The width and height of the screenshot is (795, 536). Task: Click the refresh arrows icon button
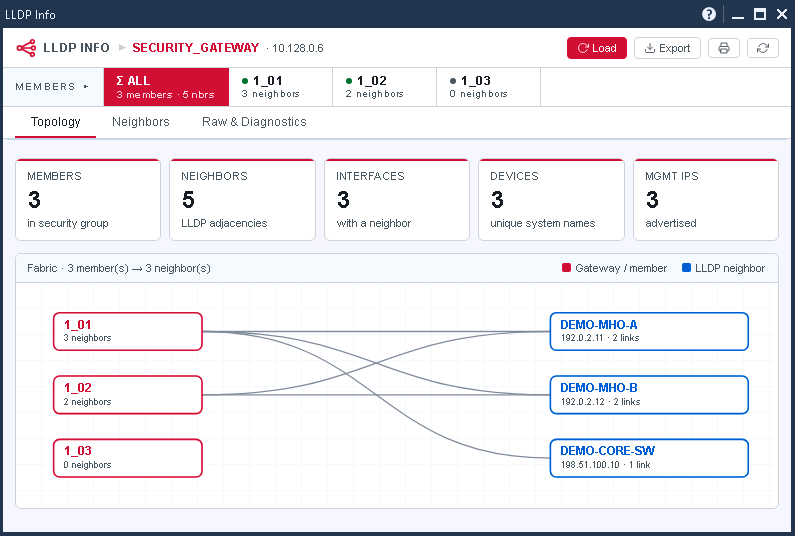click(x=763, y=48)
